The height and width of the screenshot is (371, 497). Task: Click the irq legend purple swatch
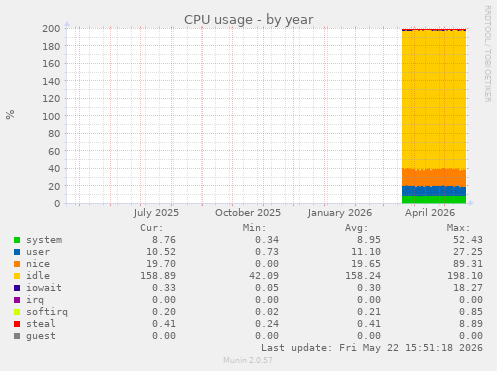17,300
